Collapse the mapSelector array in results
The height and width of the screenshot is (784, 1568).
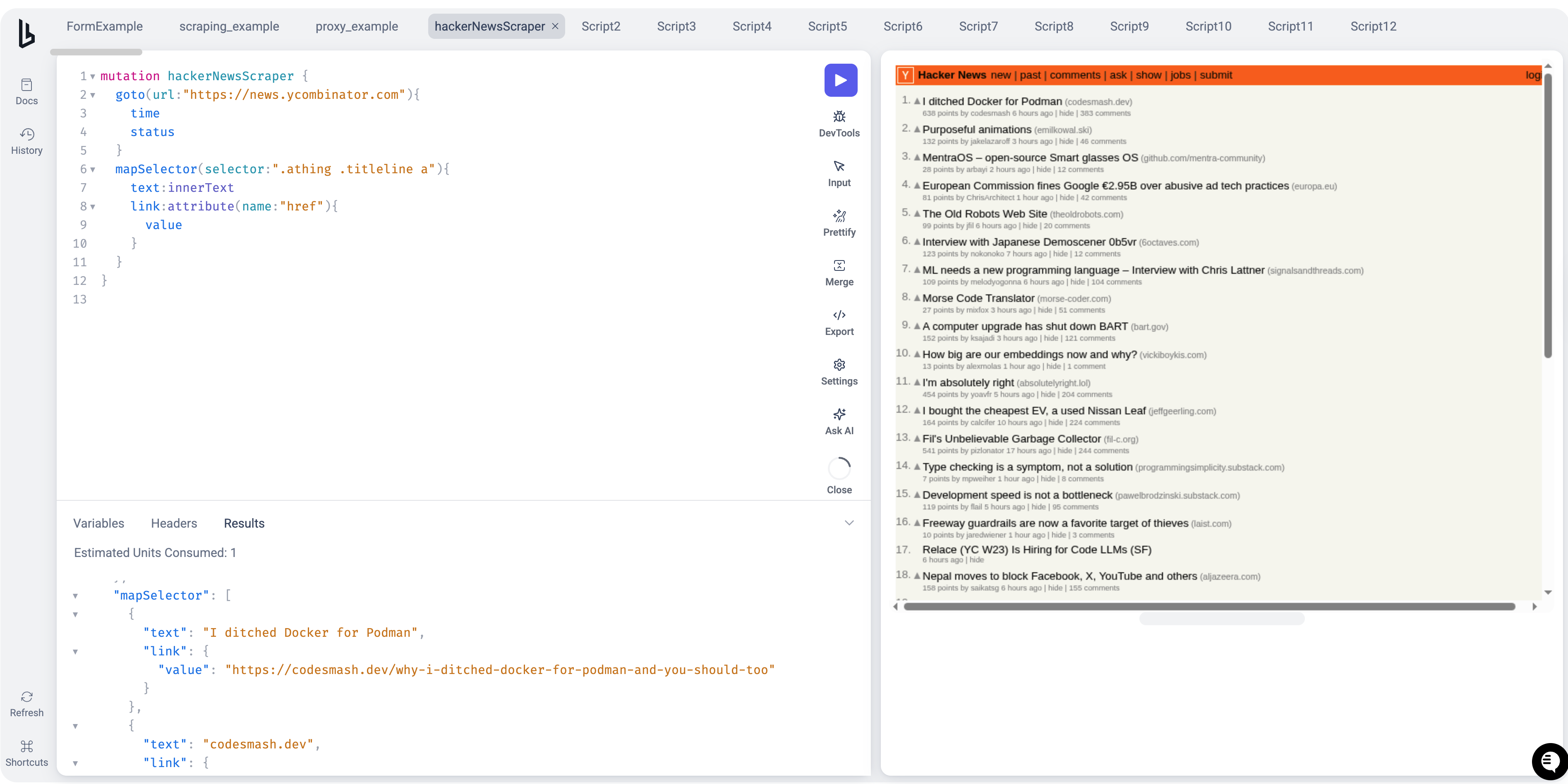coord(75,596)
